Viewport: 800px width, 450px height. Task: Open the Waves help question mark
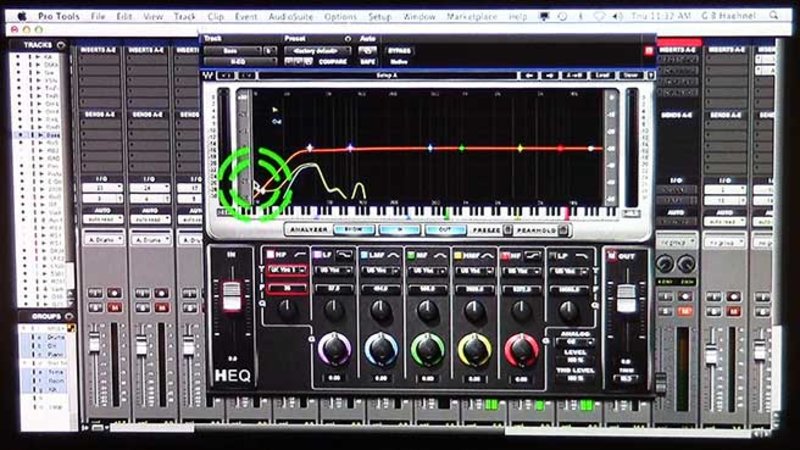[651, 76]
